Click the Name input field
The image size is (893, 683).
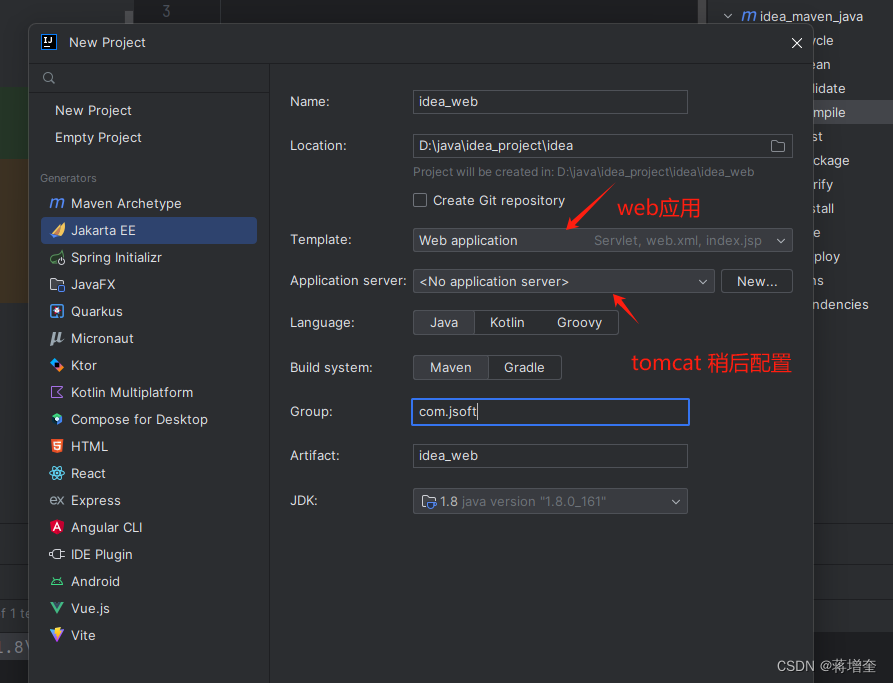tap(550, 102)
